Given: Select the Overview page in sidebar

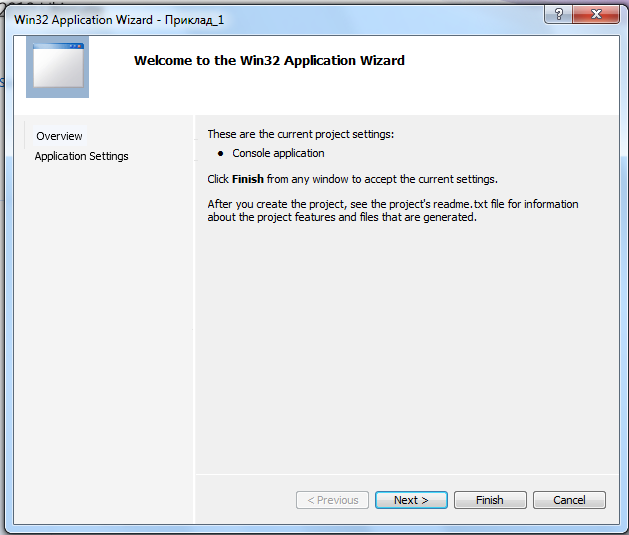Looking at the screenshot, I should (59, 136).
